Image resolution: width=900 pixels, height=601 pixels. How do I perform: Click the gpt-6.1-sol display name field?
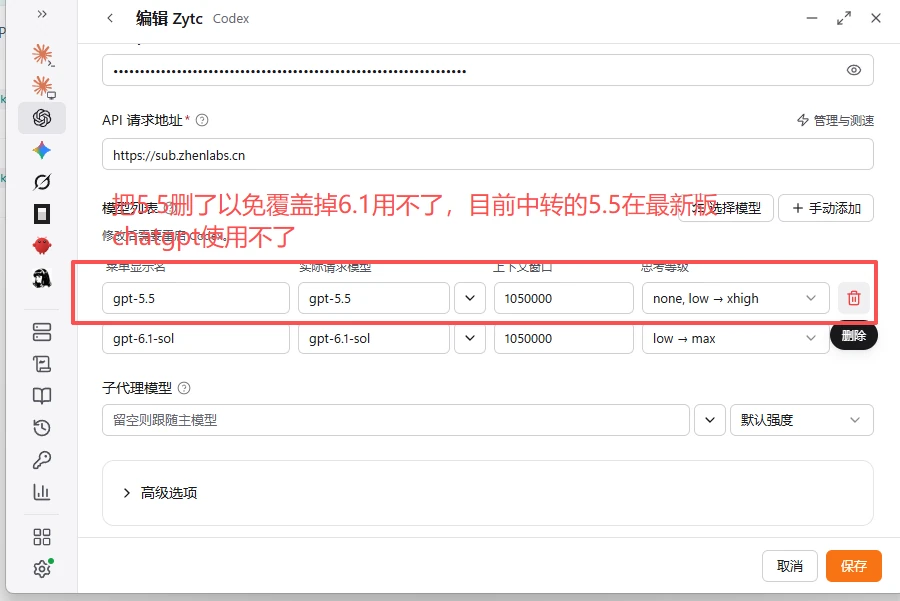[196, 338]
